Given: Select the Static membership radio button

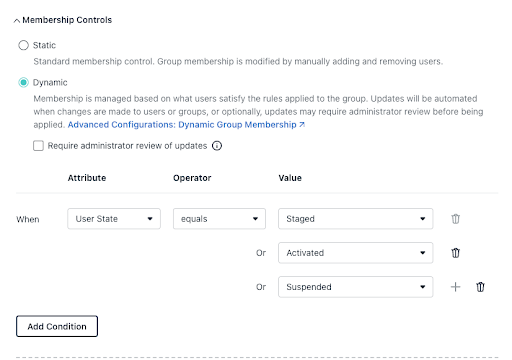Looking at the screenshot, I should (x=23, y=45).
